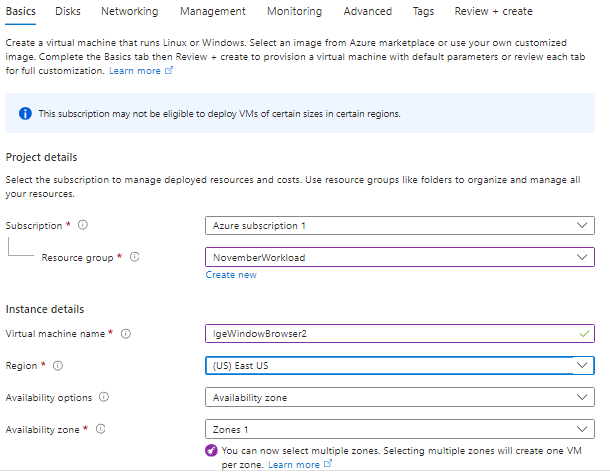
Task: Select the Monitoring tab
Action: coord(294,12)
